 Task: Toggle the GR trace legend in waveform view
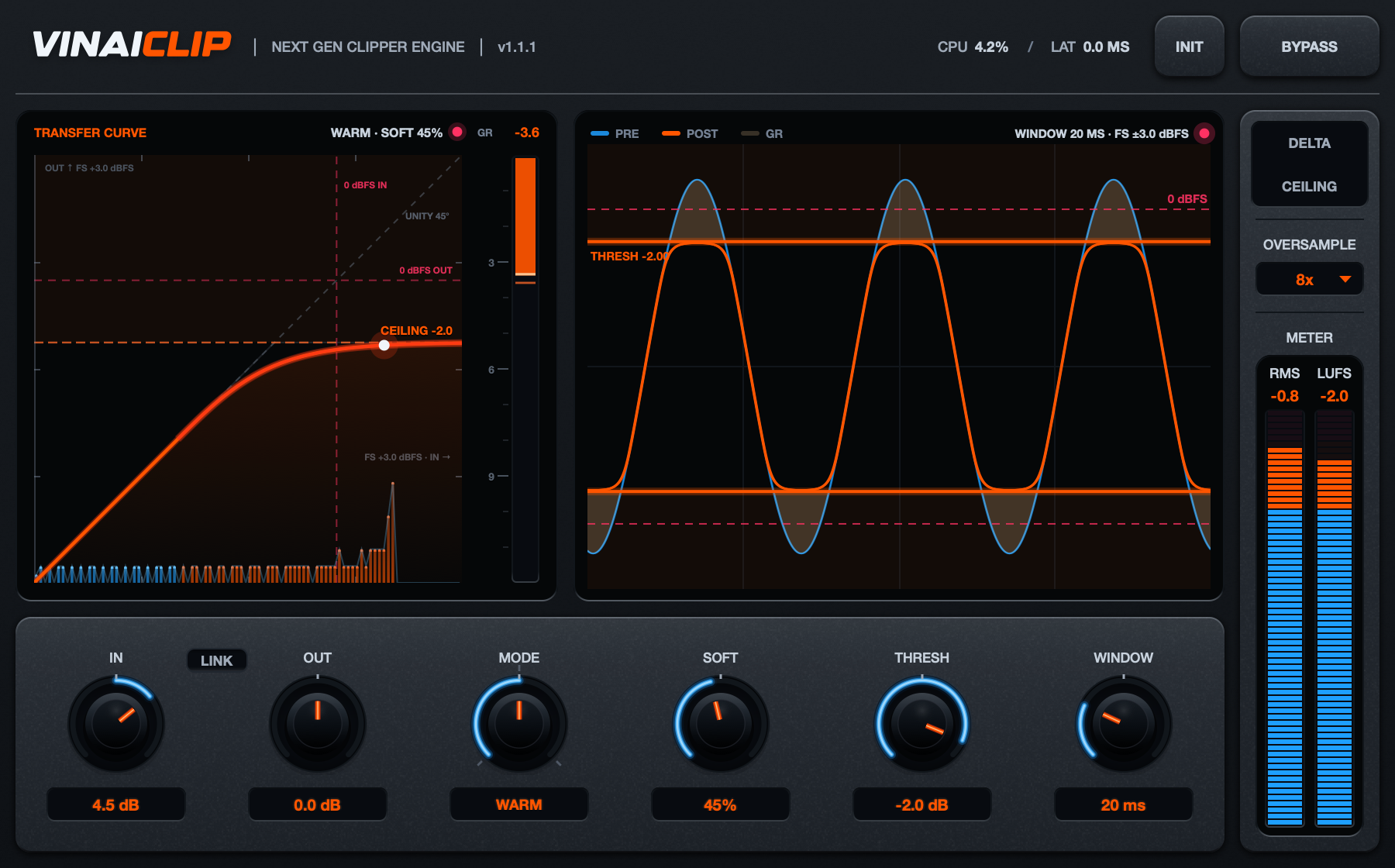click(762, 133)
